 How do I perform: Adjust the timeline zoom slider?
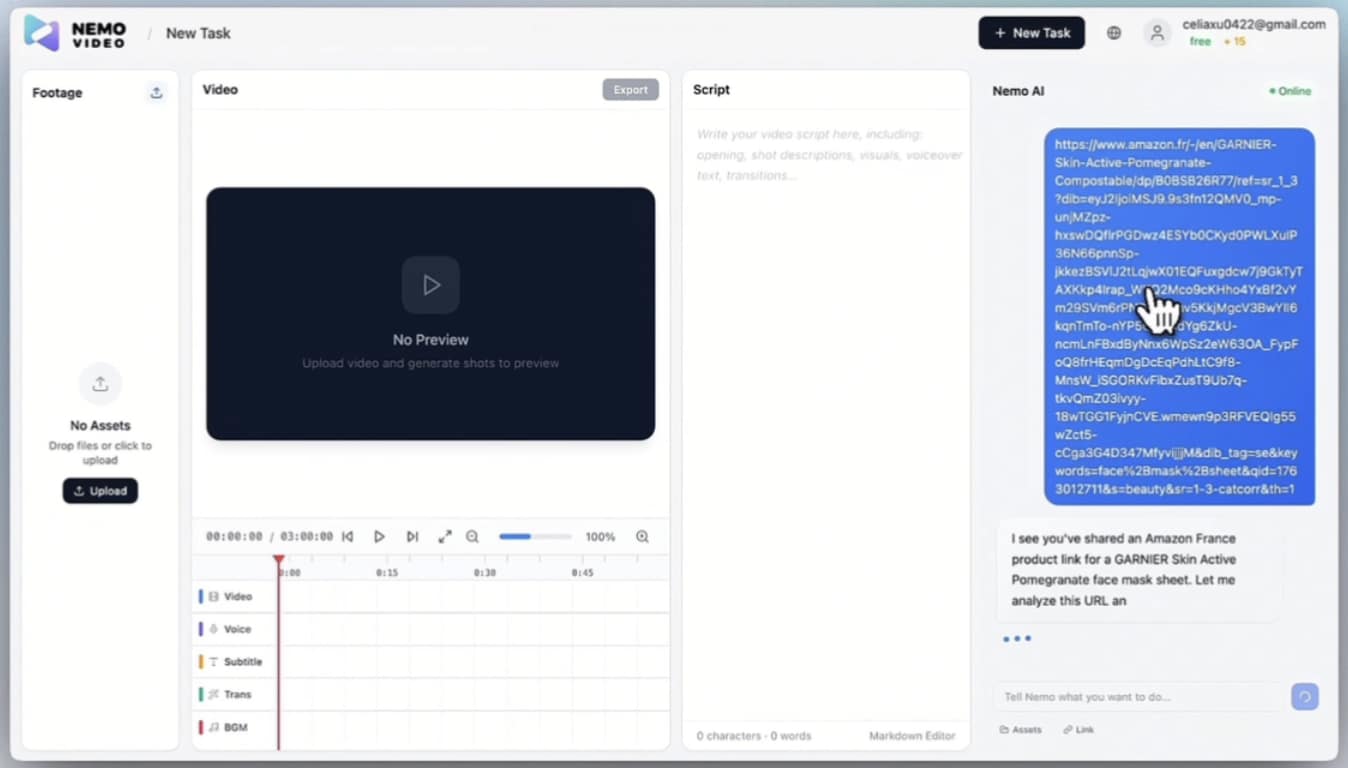tap(535, 536)
